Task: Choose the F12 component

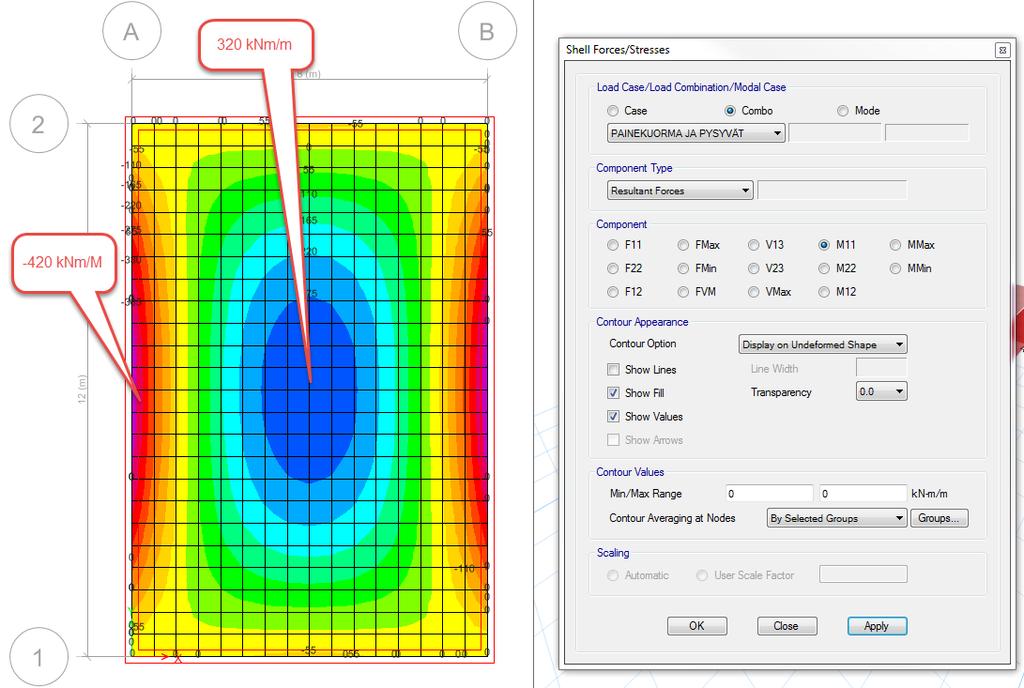Action: (x=613, y=292)
